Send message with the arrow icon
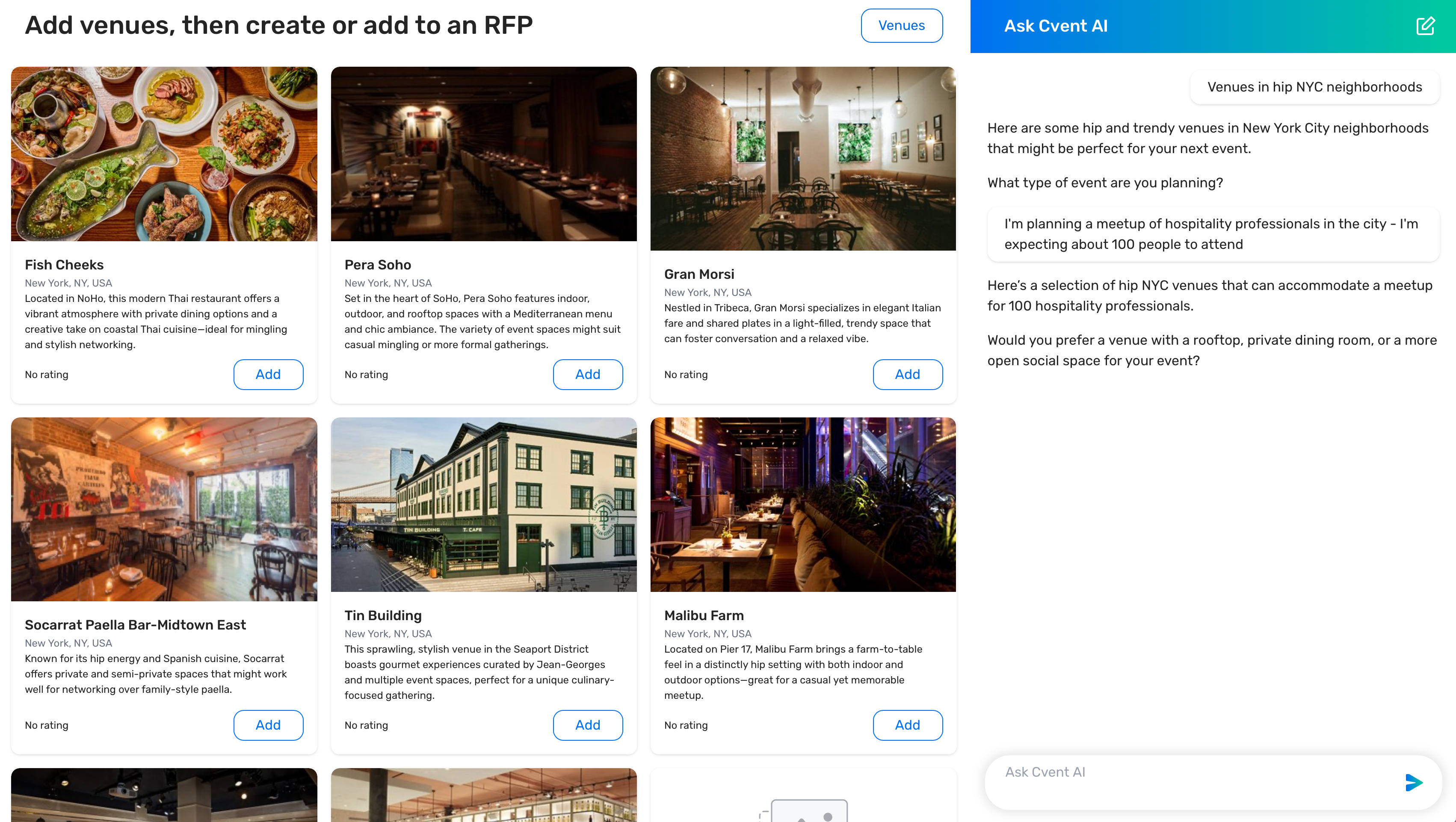Screen dimensions: 1456x822 [1413, 782]
